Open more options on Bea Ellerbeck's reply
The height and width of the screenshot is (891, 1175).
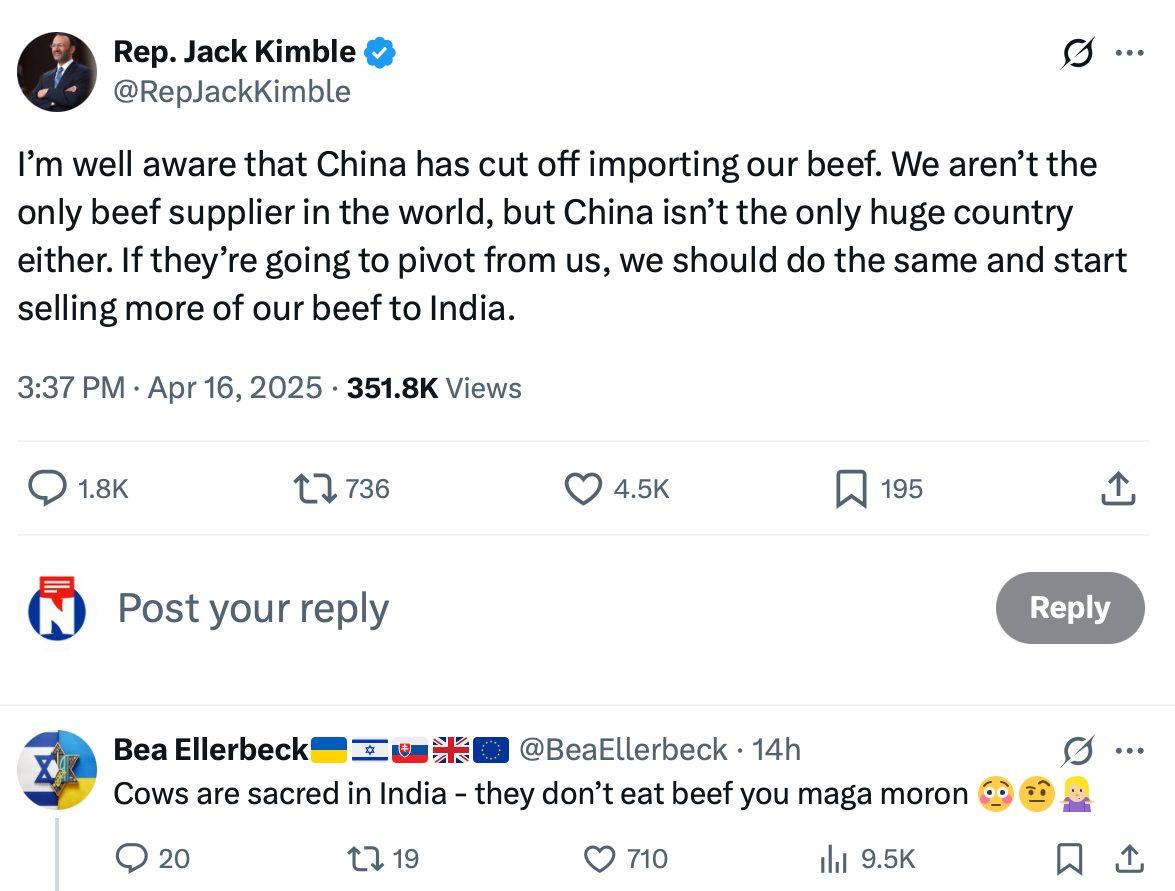pos(1128,750)
